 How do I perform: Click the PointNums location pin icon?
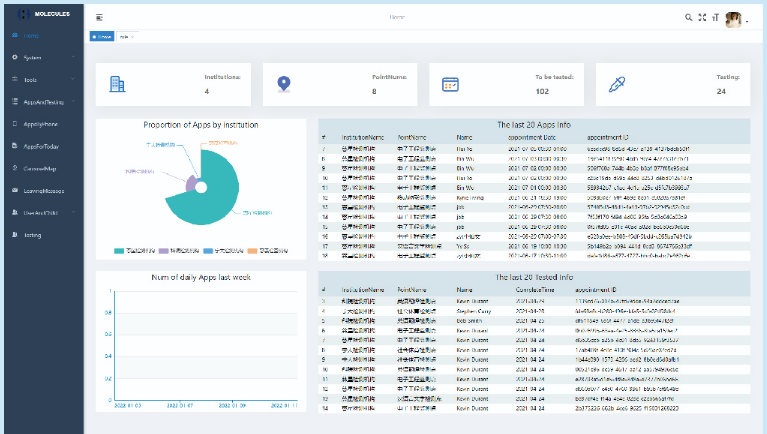[283, 85]
